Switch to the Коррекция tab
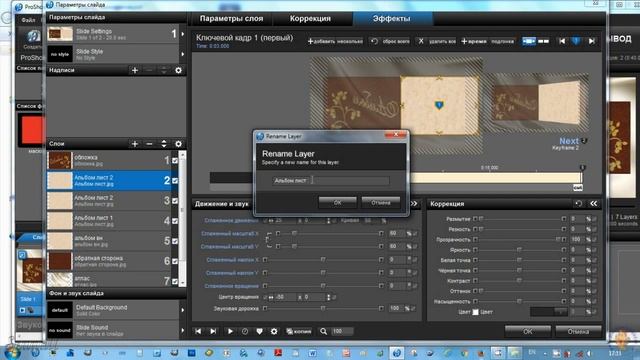The height and width of the screenshot is (360, 640). click(x=310, y=18)
